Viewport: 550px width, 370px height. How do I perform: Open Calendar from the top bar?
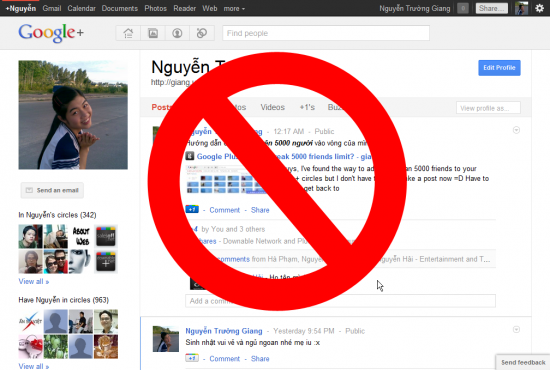coord(81,8)
